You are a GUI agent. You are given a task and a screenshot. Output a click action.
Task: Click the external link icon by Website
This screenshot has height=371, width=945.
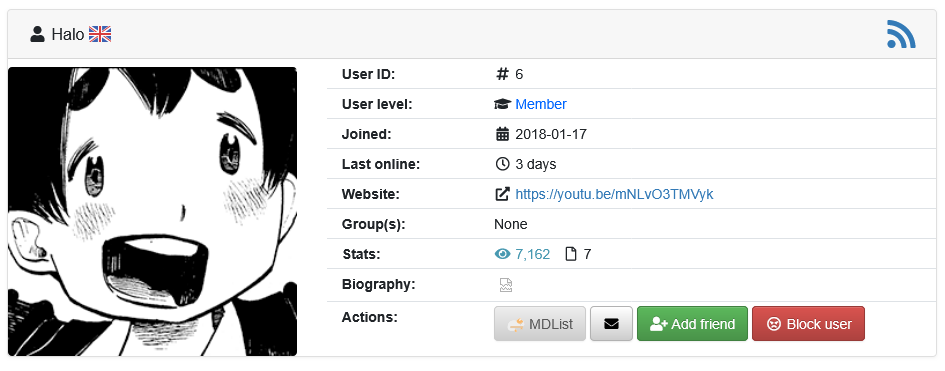point(502,194)
